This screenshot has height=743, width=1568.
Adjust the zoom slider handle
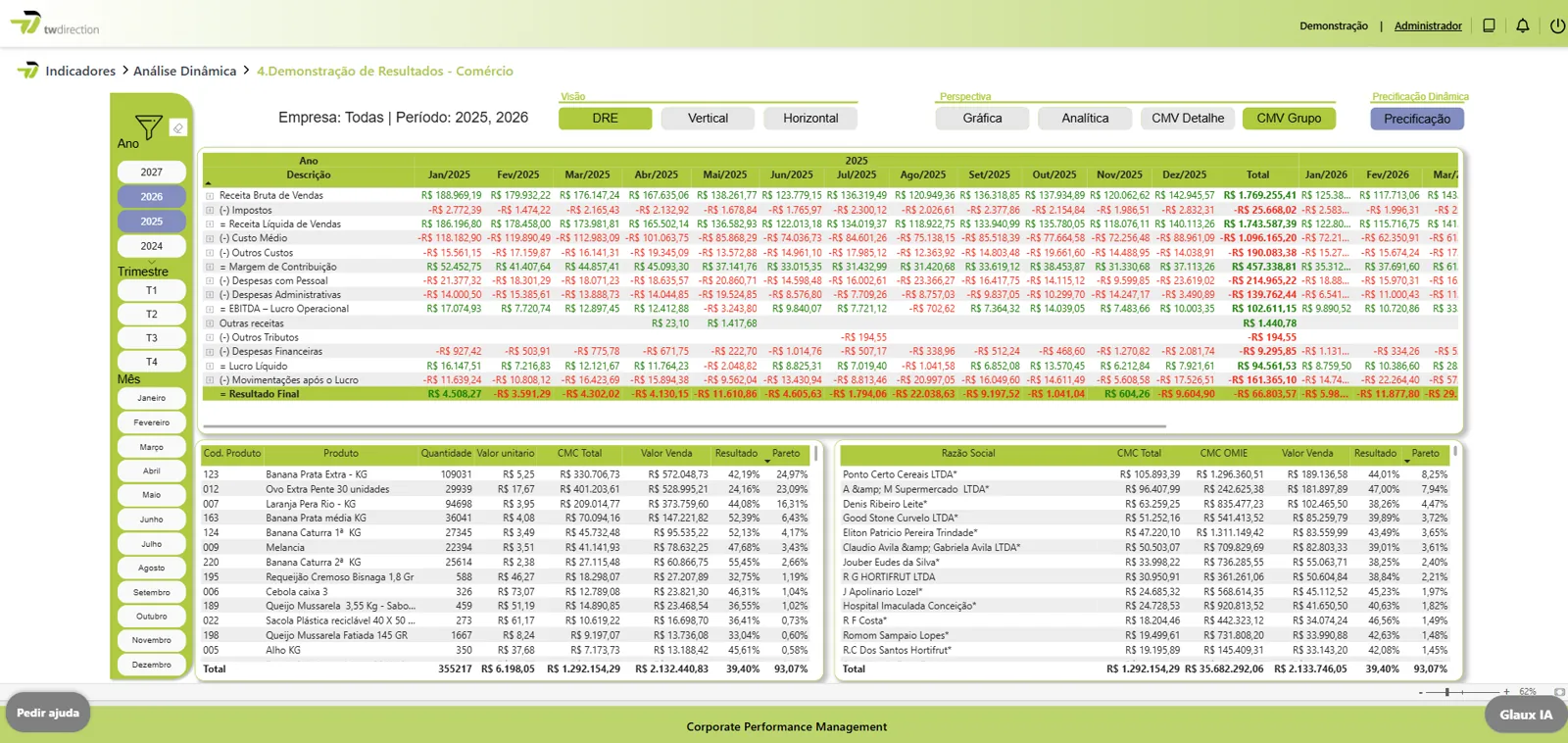point(1447,692)
